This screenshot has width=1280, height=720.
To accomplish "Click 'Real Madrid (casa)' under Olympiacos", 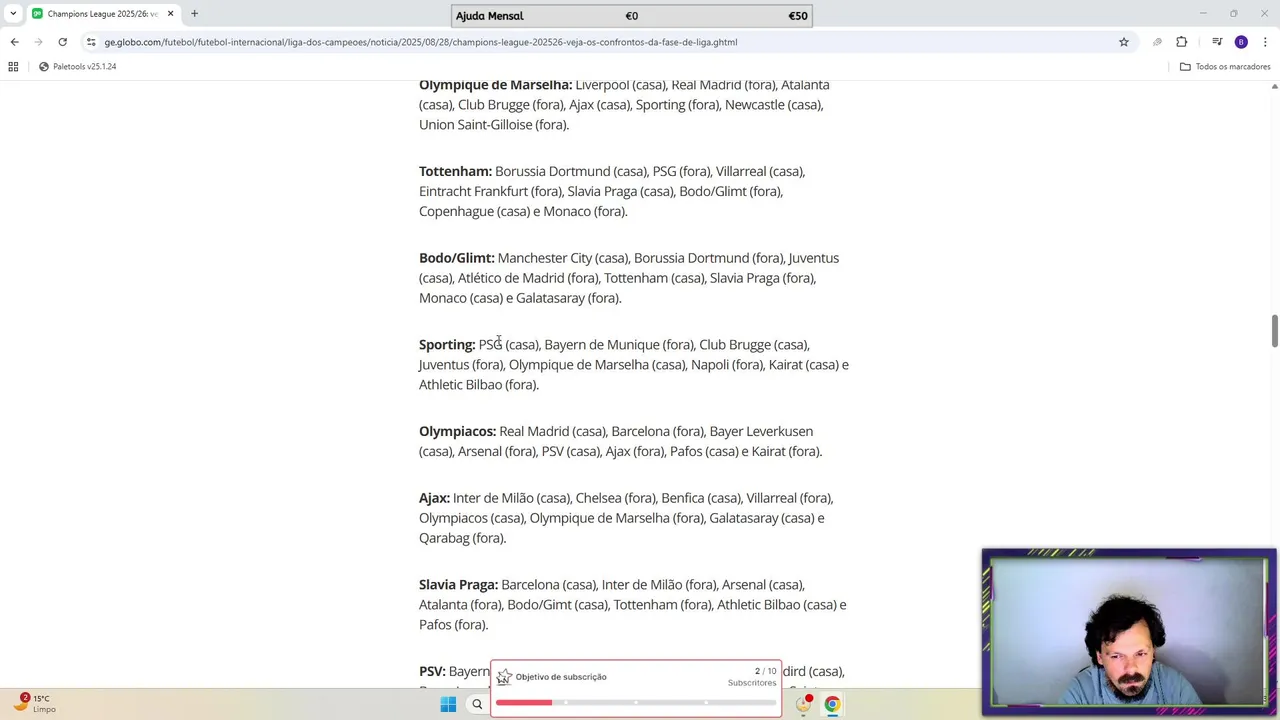I will [553, 431].
